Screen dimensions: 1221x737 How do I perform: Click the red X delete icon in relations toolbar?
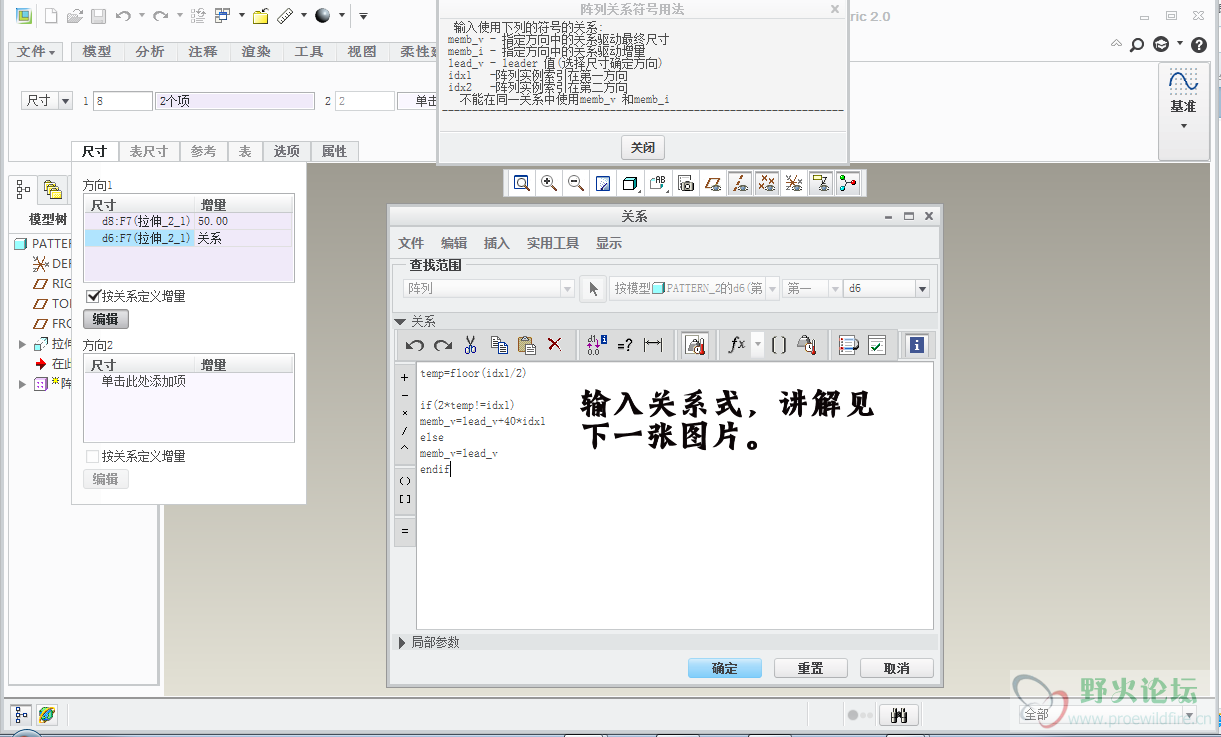pyautogui.click(x=555, y=345)
